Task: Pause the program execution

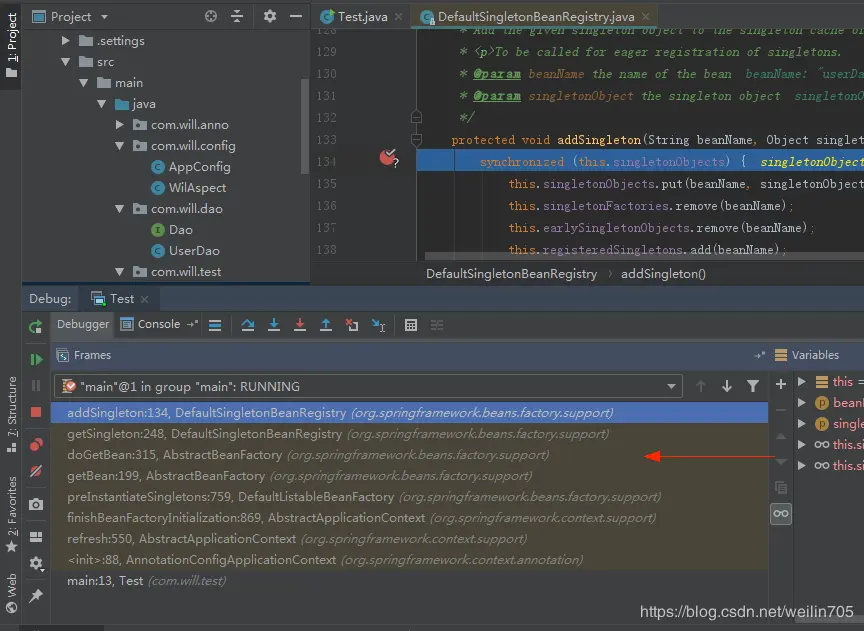Action: (36, 386)
